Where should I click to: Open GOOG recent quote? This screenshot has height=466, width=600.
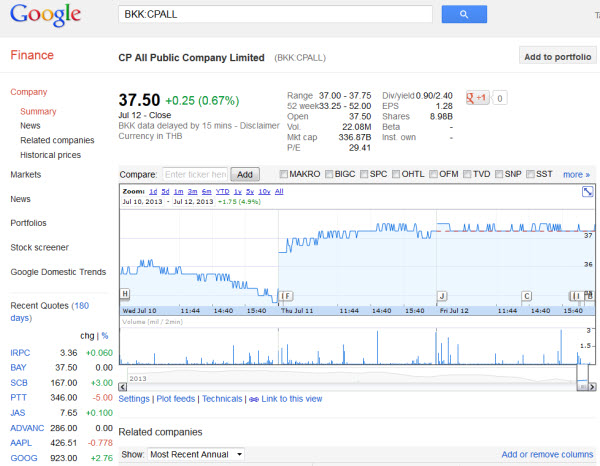pos(24,458)
